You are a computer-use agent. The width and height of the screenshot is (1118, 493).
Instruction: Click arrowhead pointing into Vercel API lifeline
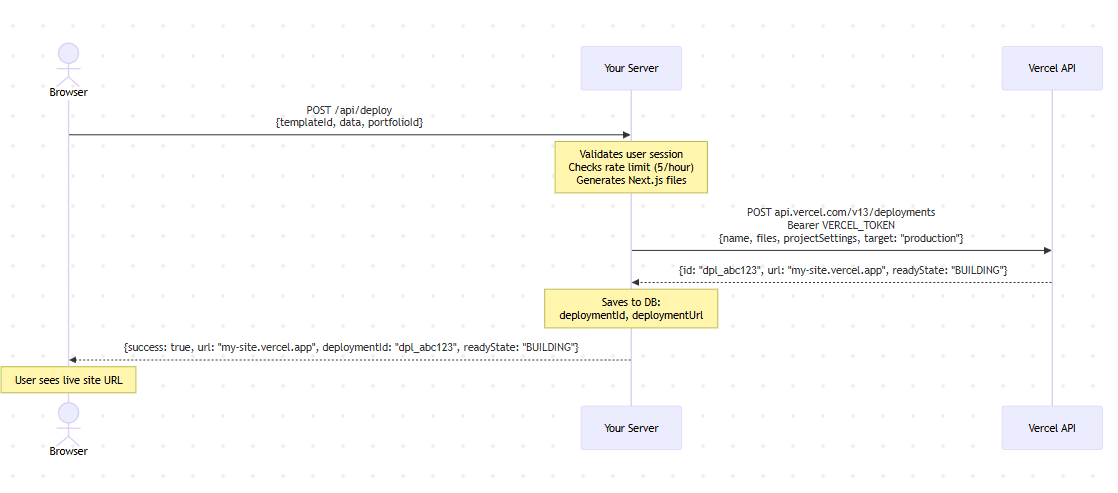1047,250
